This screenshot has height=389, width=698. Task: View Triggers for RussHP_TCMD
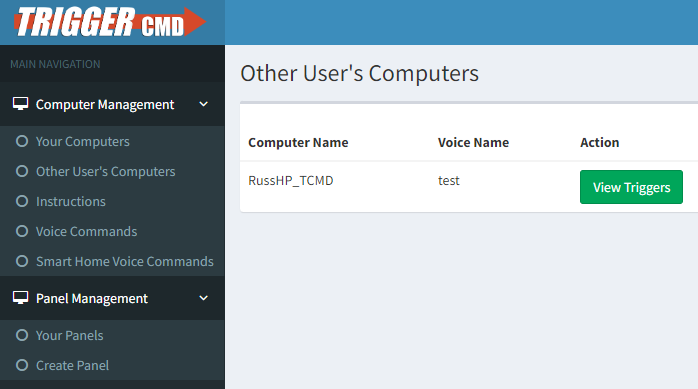pyautogui.click(x=631, y=187)
